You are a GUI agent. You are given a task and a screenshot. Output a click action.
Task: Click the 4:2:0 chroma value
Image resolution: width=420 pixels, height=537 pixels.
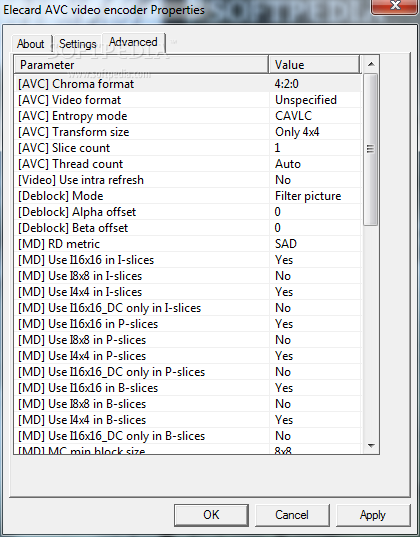coord(286,84)
